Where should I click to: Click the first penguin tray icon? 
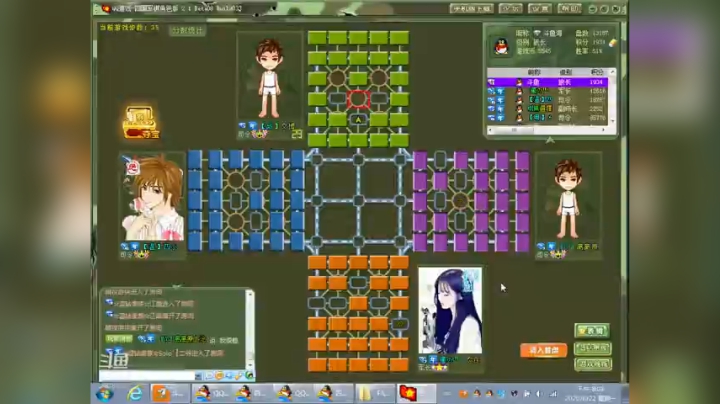pos(477,394)
